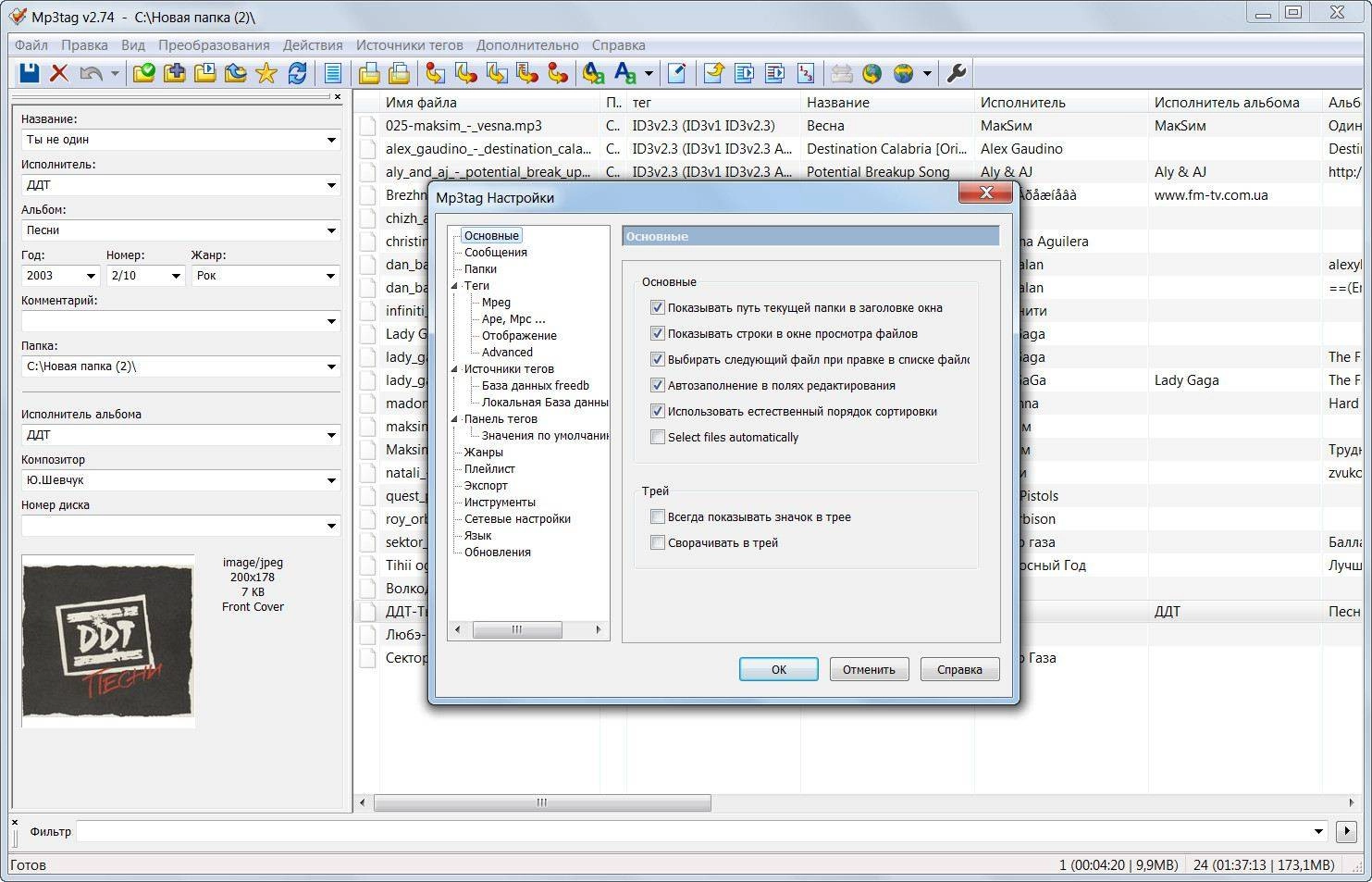
Task: Click the Tag to Filename converter icon
Action: [435, 73]
